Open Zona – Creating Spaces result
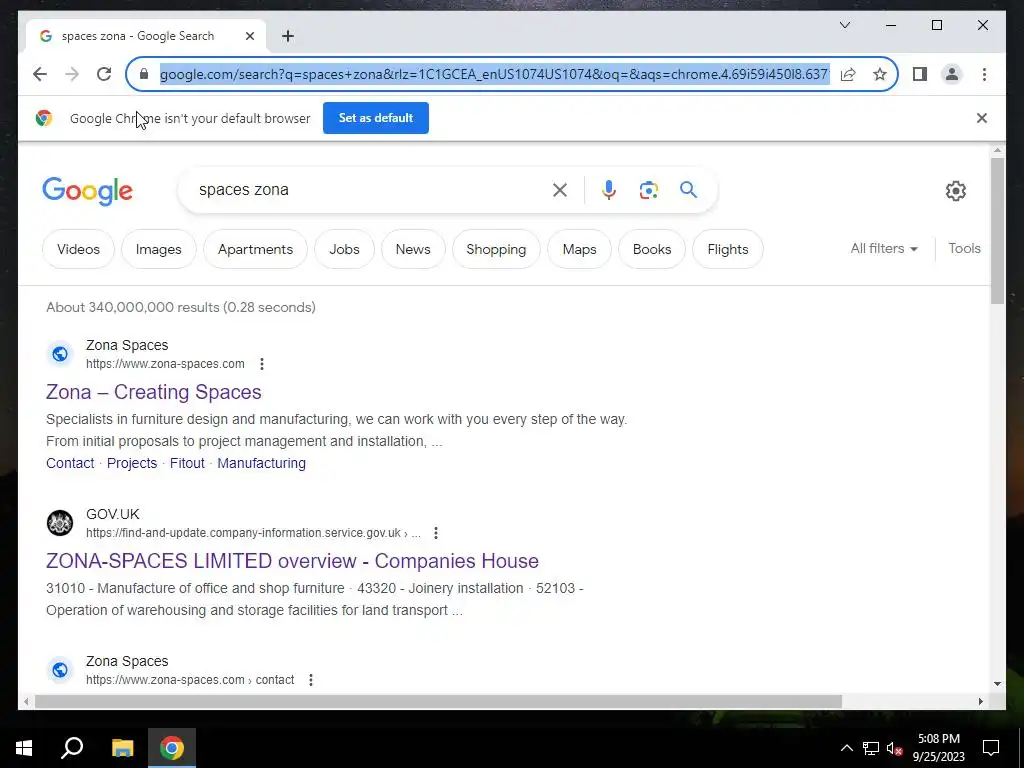This screenshot has width=1024, height=768. pos(153,392)
